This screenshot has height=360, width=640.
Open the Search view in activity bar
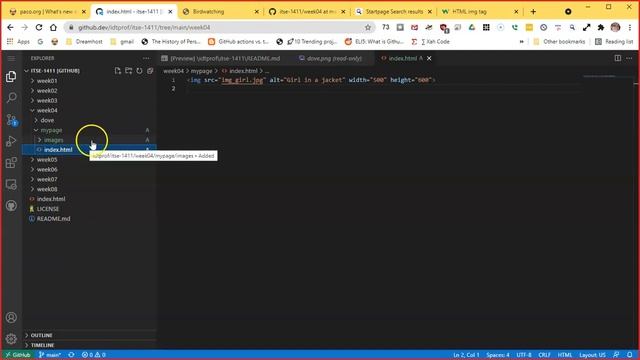pyautogui.click(x=11, y=98)
